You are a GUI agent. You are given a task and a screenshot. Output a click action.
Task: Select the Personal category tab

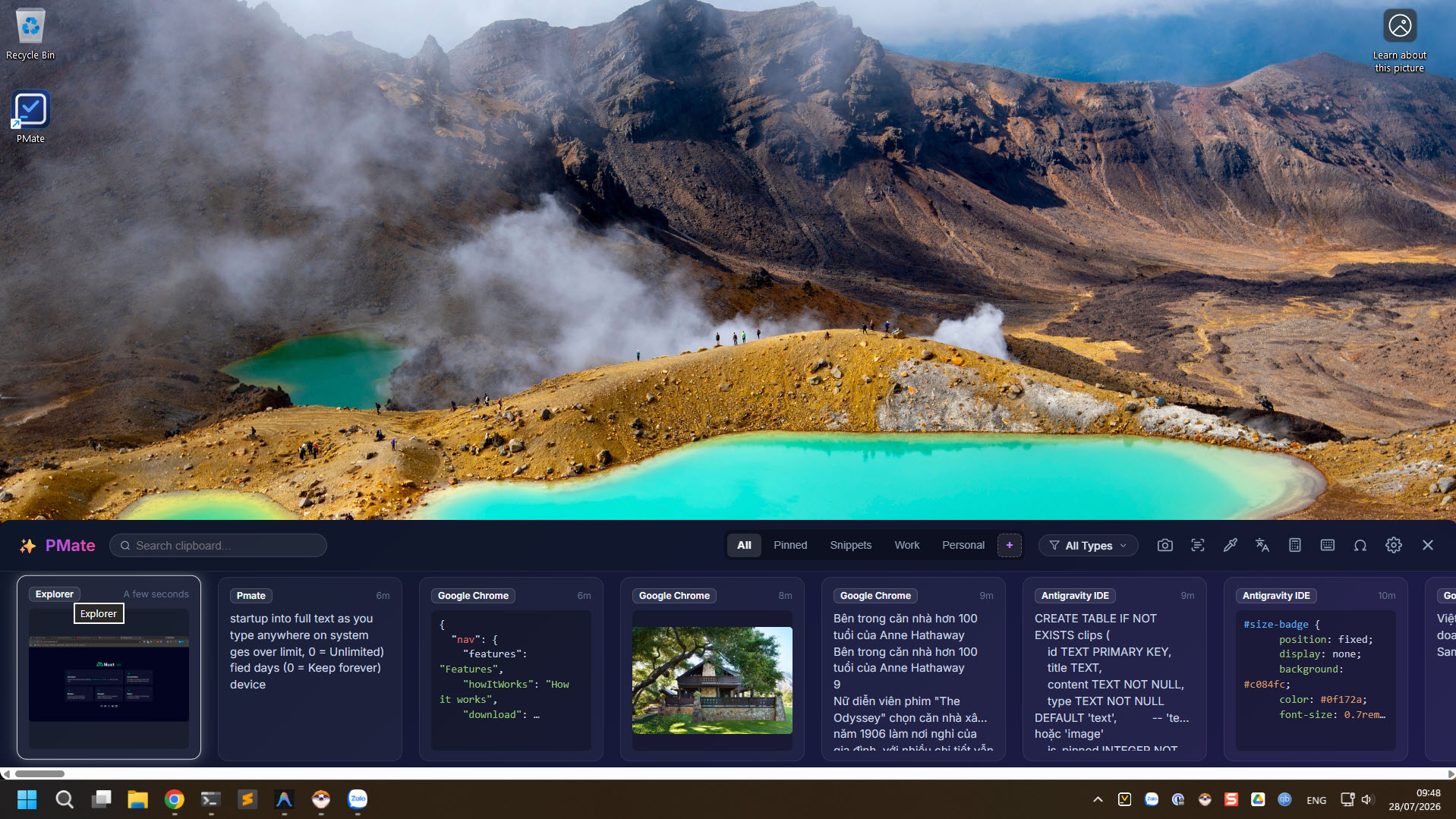point(963,545)
